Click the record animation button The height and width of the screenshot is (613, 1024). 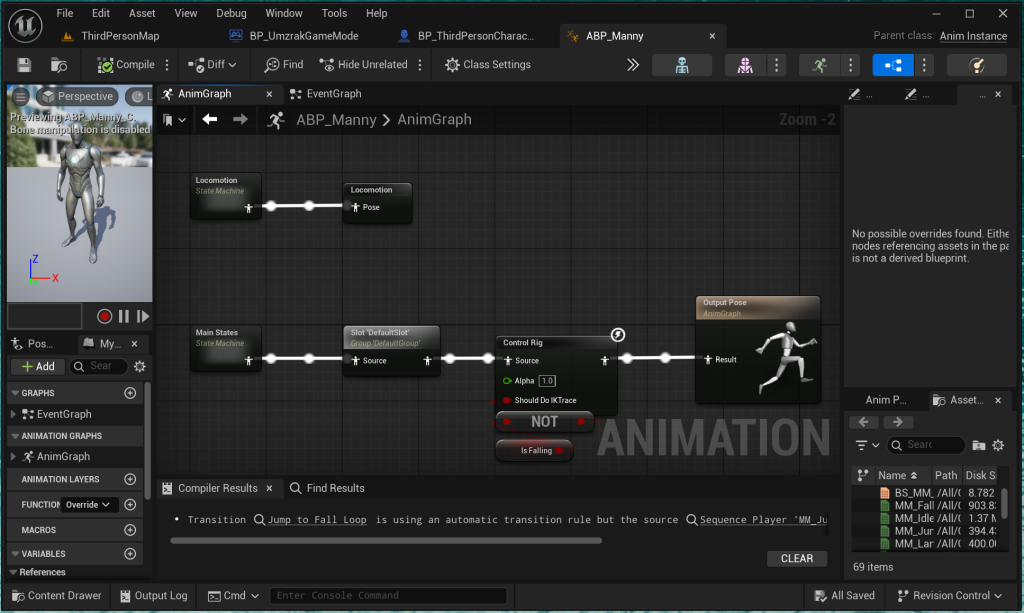pos(104,317)
